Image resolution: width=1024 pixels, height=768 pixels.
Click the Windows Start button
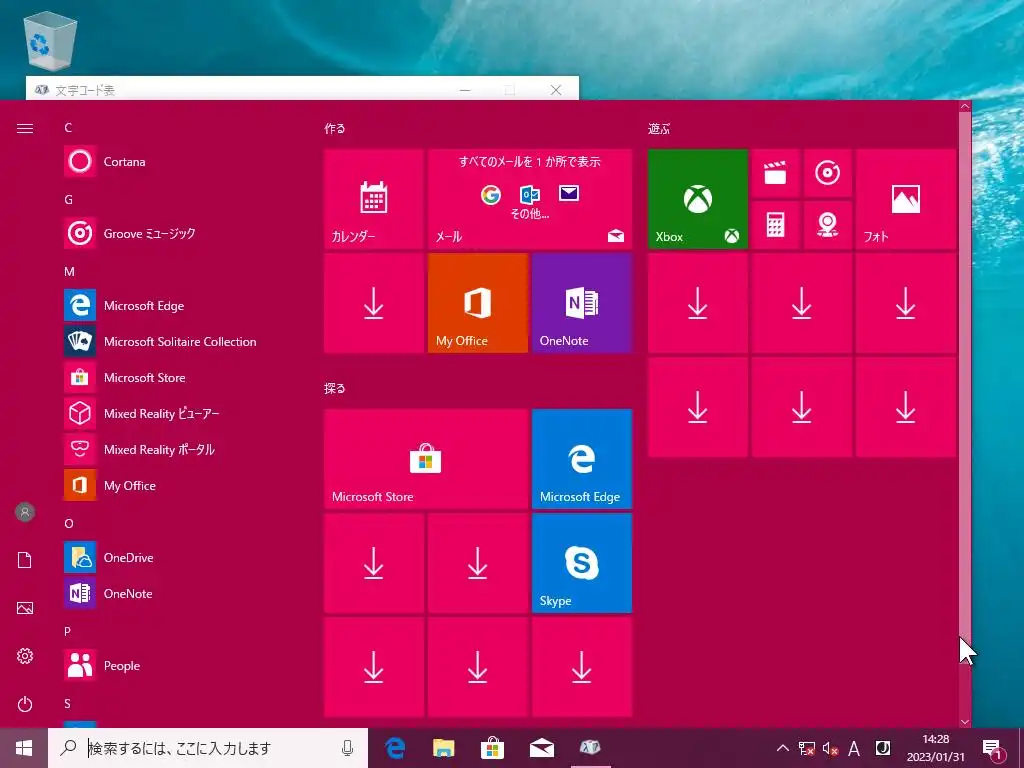(x=24, y=748)
